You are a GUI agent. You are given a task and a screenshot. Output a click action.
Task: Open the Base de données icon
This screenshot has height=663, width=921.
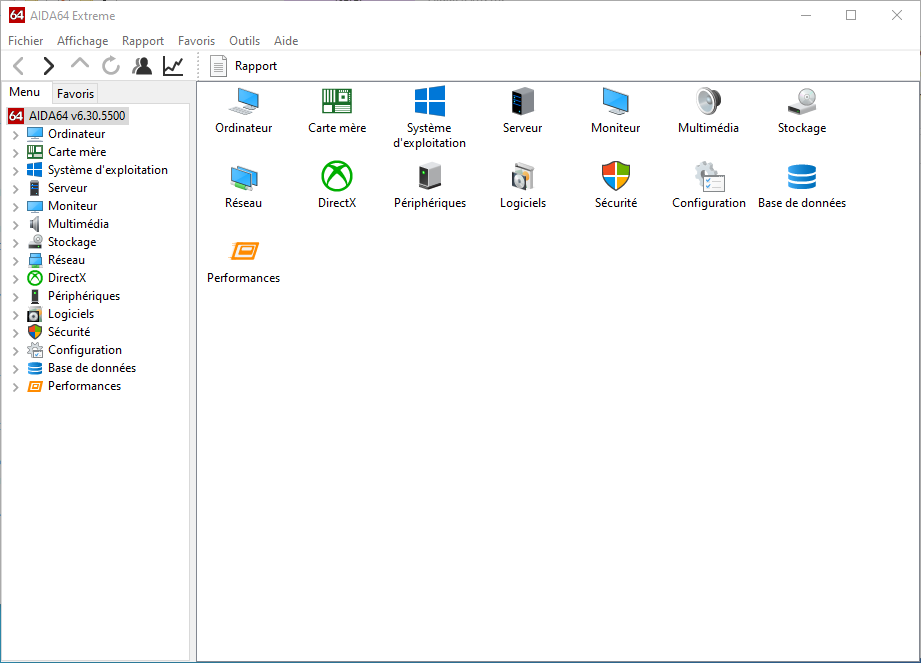pyautogui.click(x=802, y=176)
